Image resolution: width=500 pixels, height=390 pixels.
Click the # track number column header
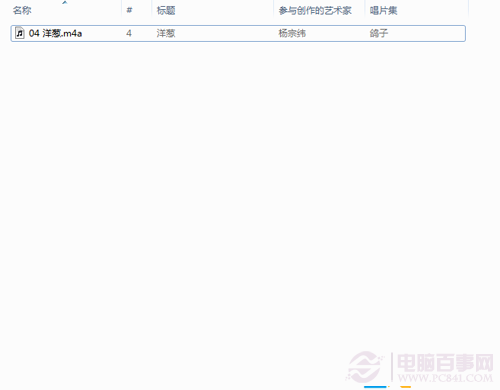point(129,10)
